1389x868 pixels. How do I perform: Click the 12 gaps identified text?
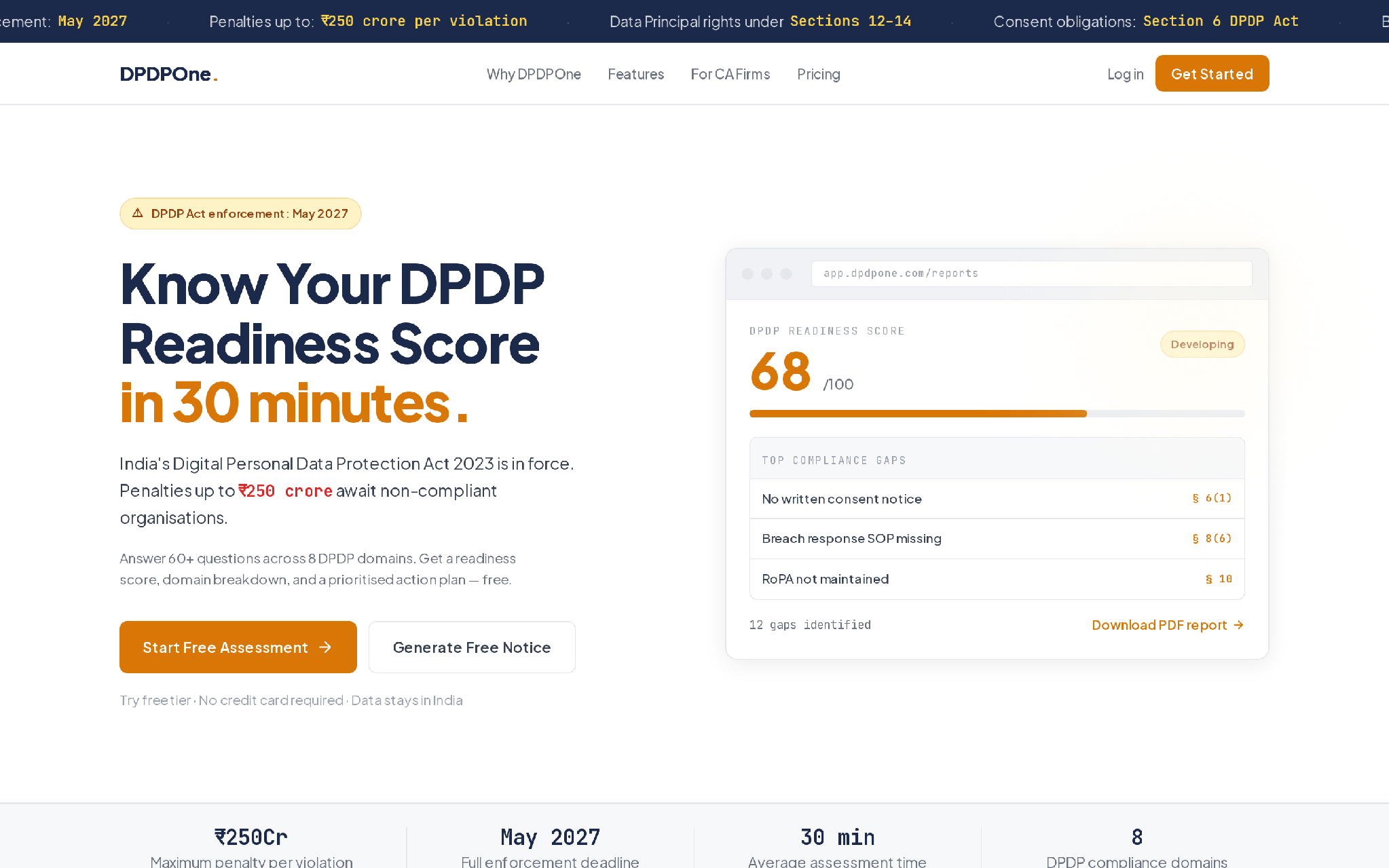[810, 625]
